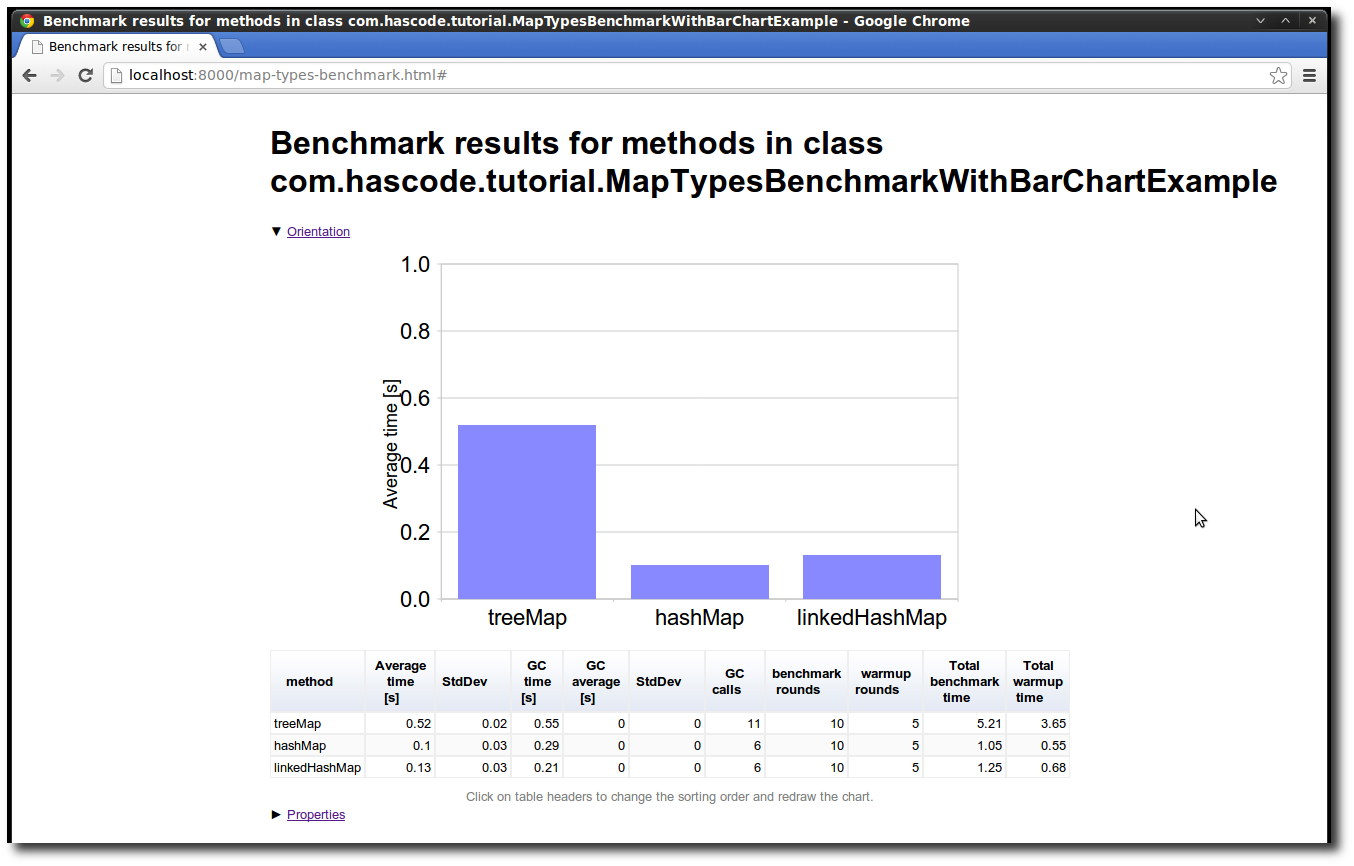This screenshot has height=866, width=1354.
Task: Sort table by method column header
Action: point(310,682)
